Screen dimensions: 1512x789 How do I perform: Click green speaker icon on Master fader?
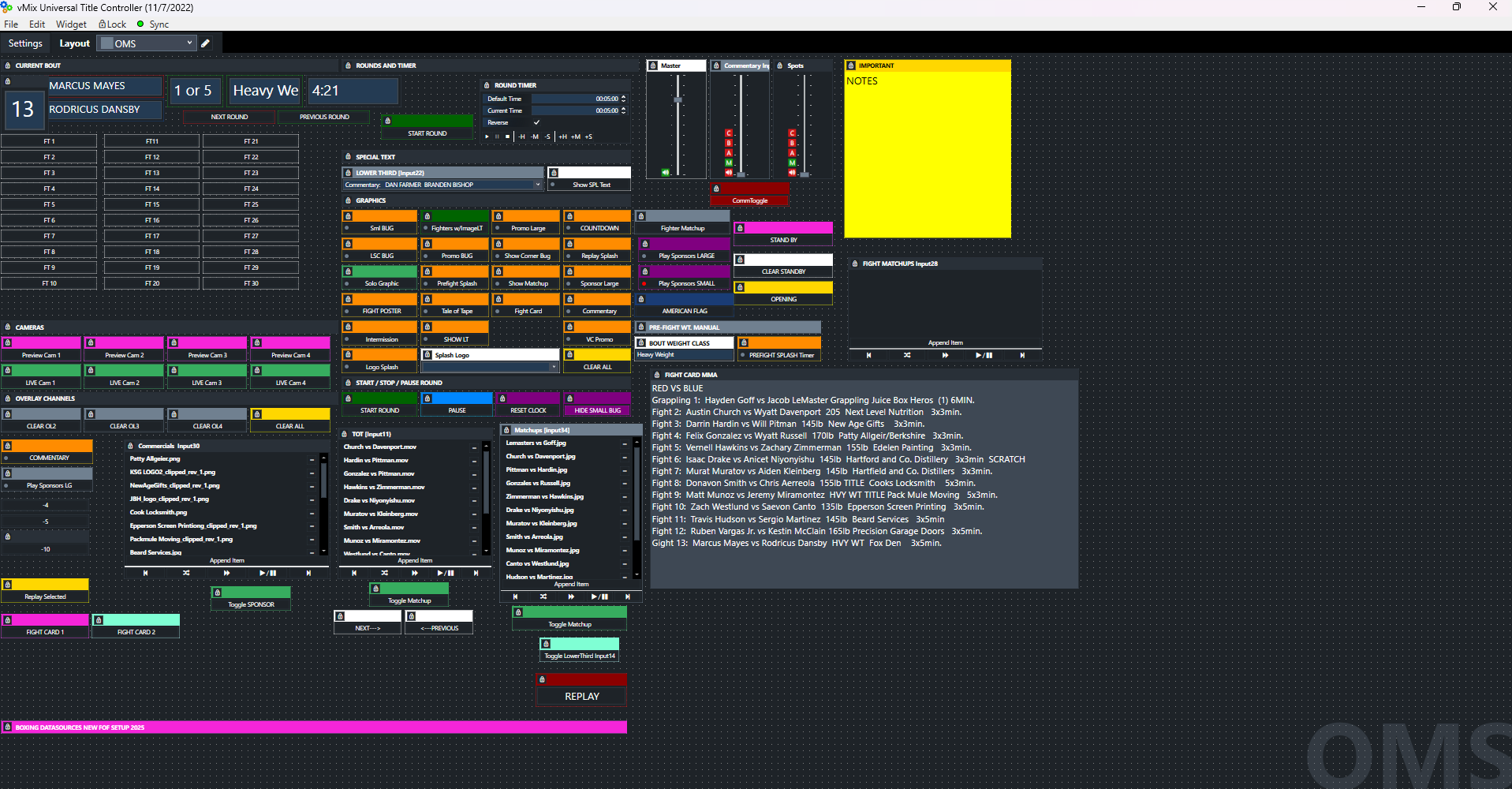[x=665, y=172]
